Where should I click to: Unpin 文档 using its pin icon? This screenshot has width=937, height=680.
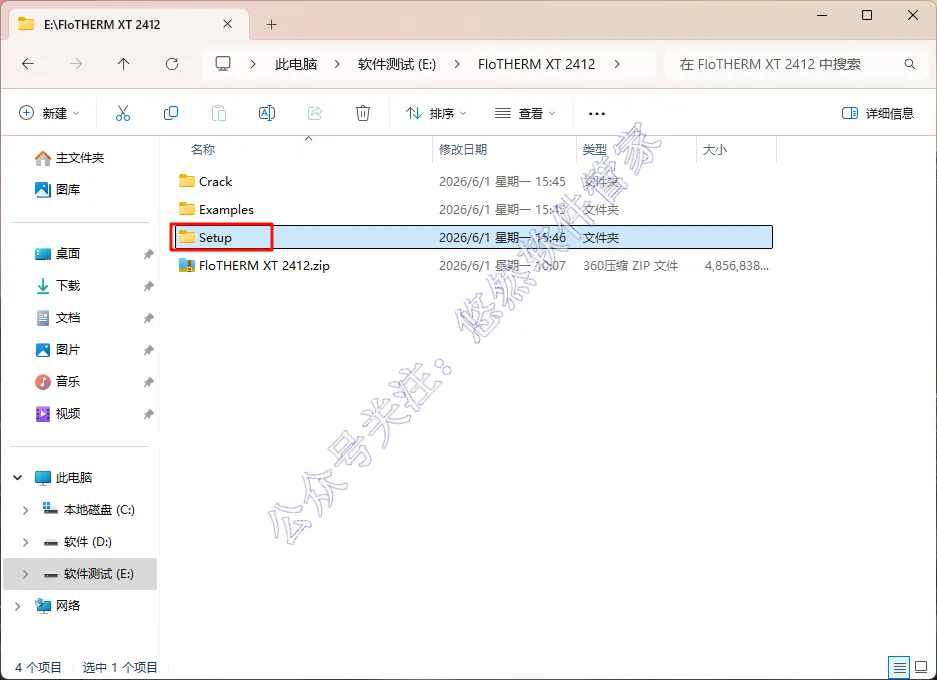pyautogui.click(x=148, y=318)
